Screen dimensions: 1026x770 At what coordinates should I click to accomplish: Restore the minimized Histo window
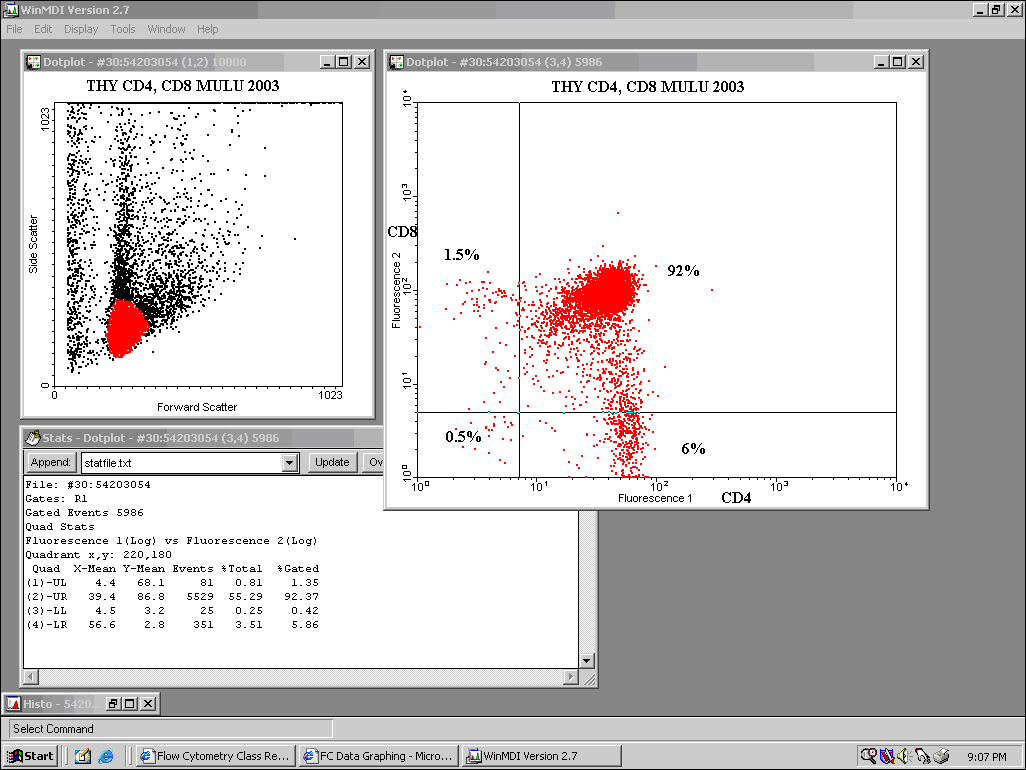(x=113, y=704)
